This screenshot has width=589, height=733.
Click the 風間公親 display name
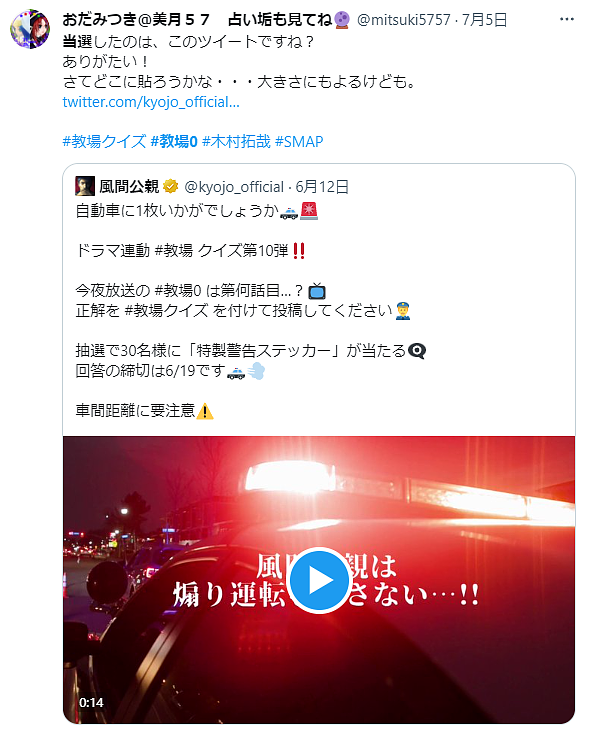click(x=129, y=186)
